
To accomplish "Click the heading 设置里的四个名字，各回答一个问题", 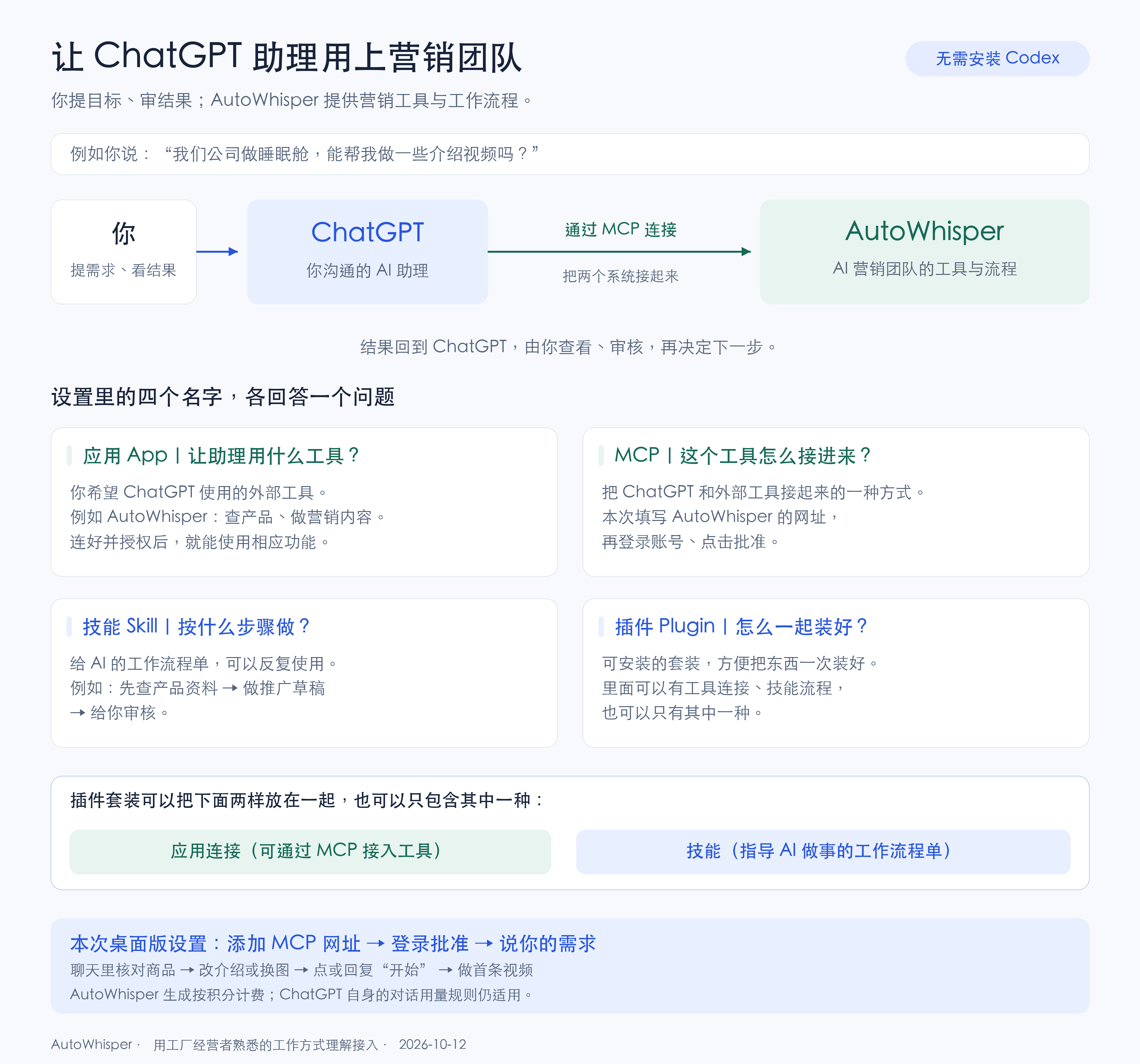I will point(223,396).
